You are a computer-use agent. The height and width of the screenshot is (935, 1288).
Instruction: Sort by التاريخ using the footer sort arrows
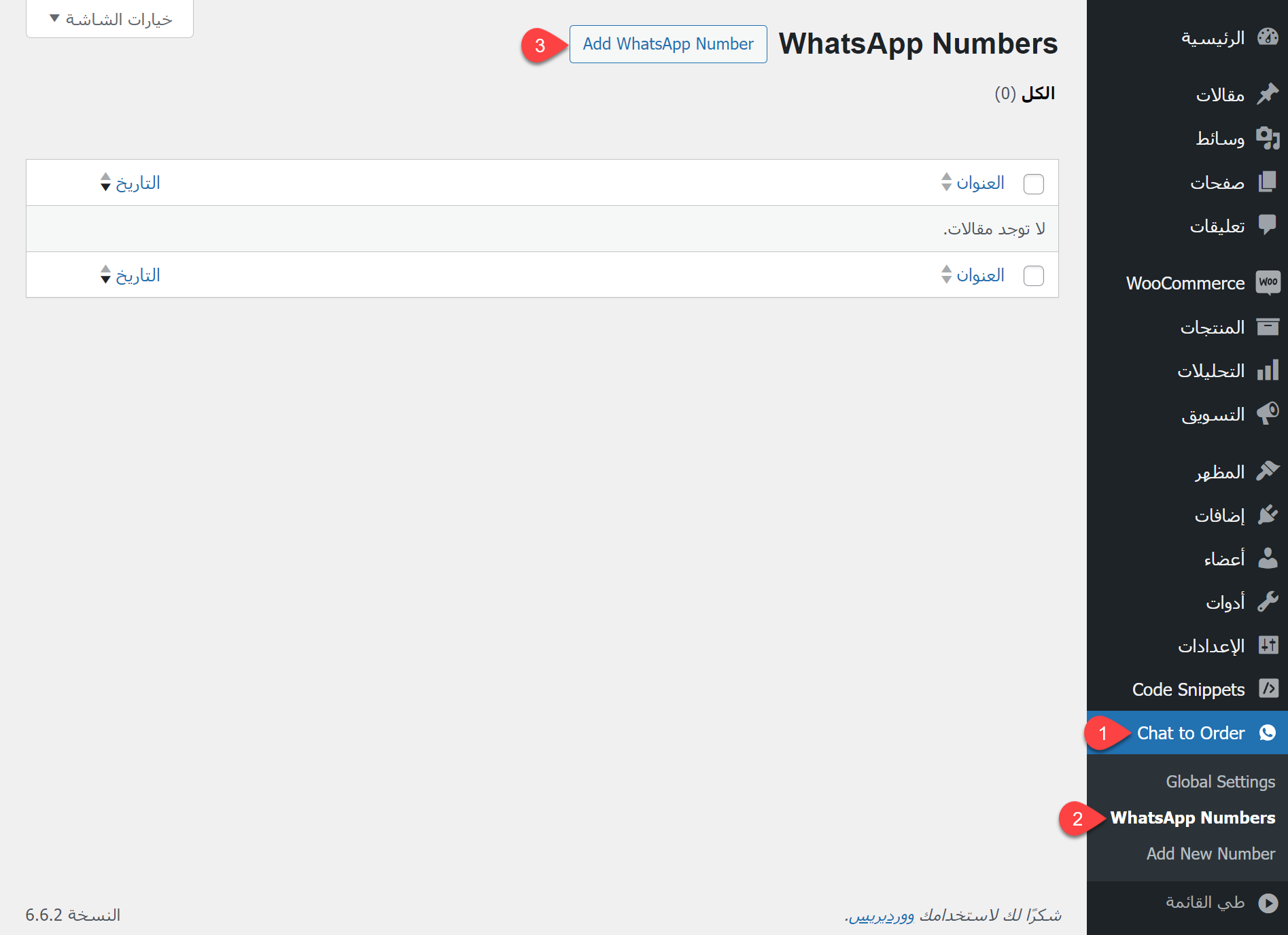click(105, 275)
